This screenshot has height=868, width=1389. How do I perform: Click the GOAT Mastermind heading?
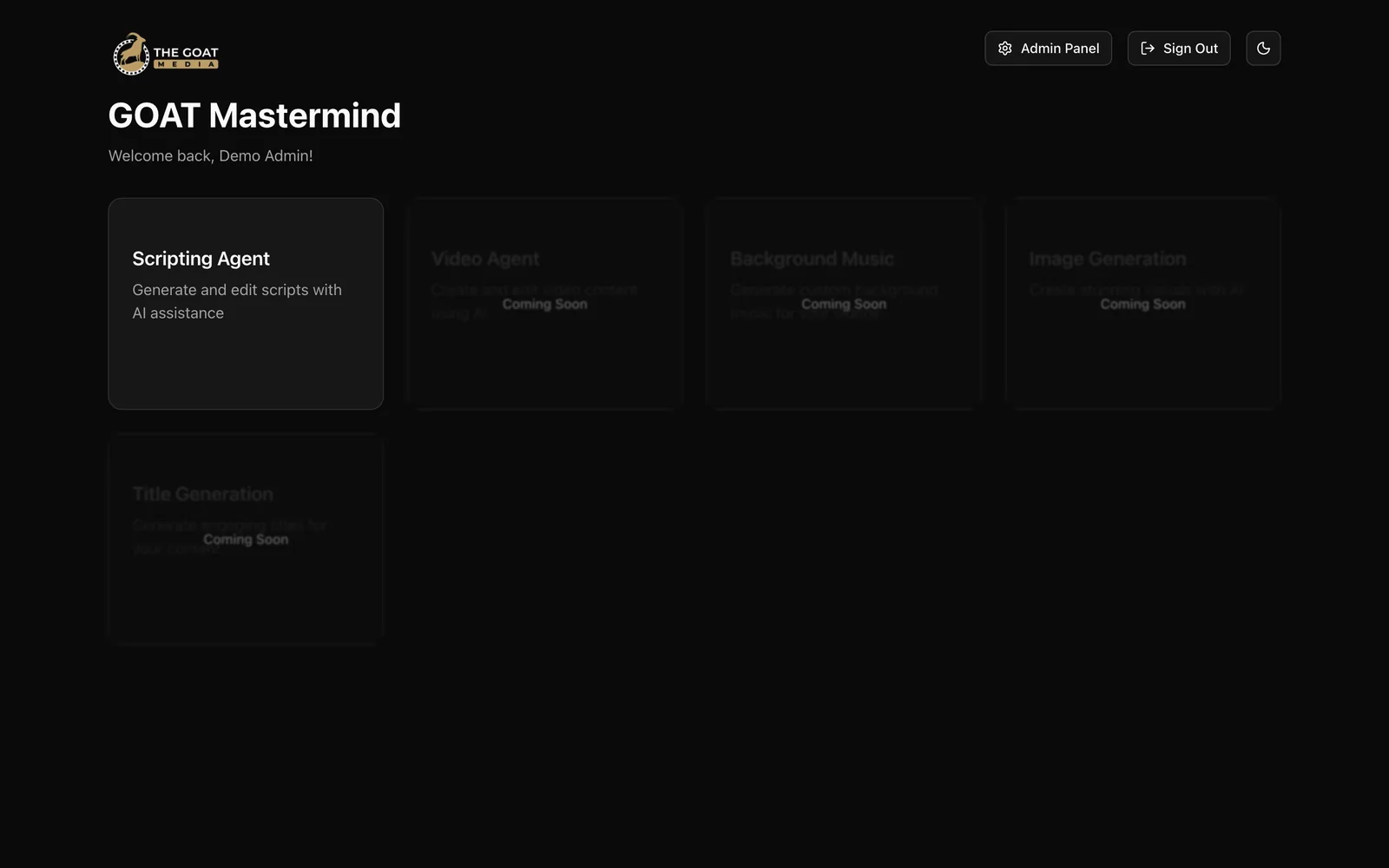254,115
